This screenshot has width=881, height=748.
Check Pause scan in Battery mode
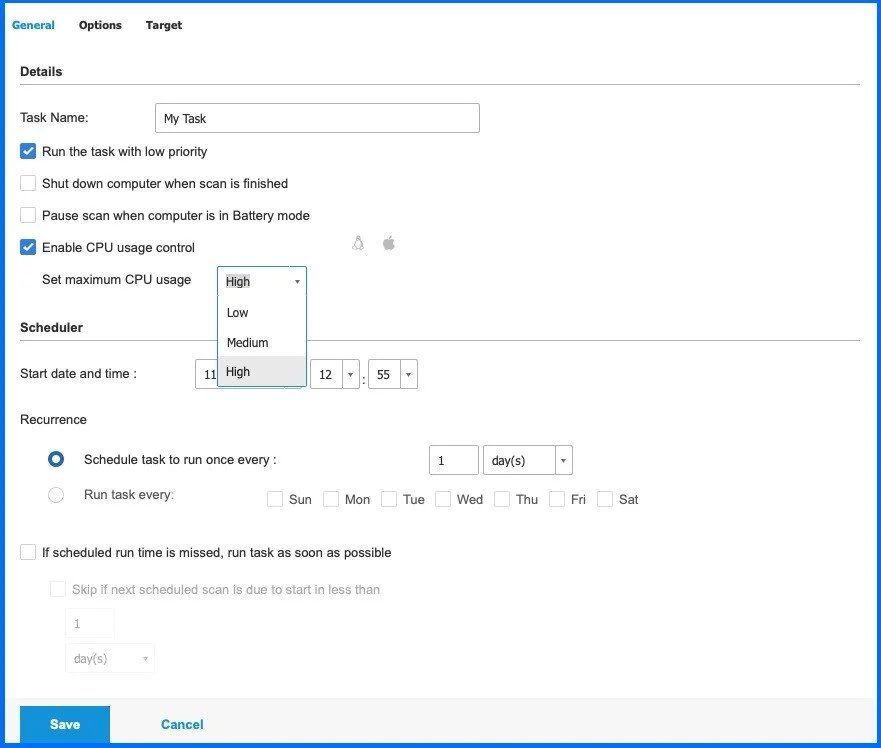click(28, 216)
